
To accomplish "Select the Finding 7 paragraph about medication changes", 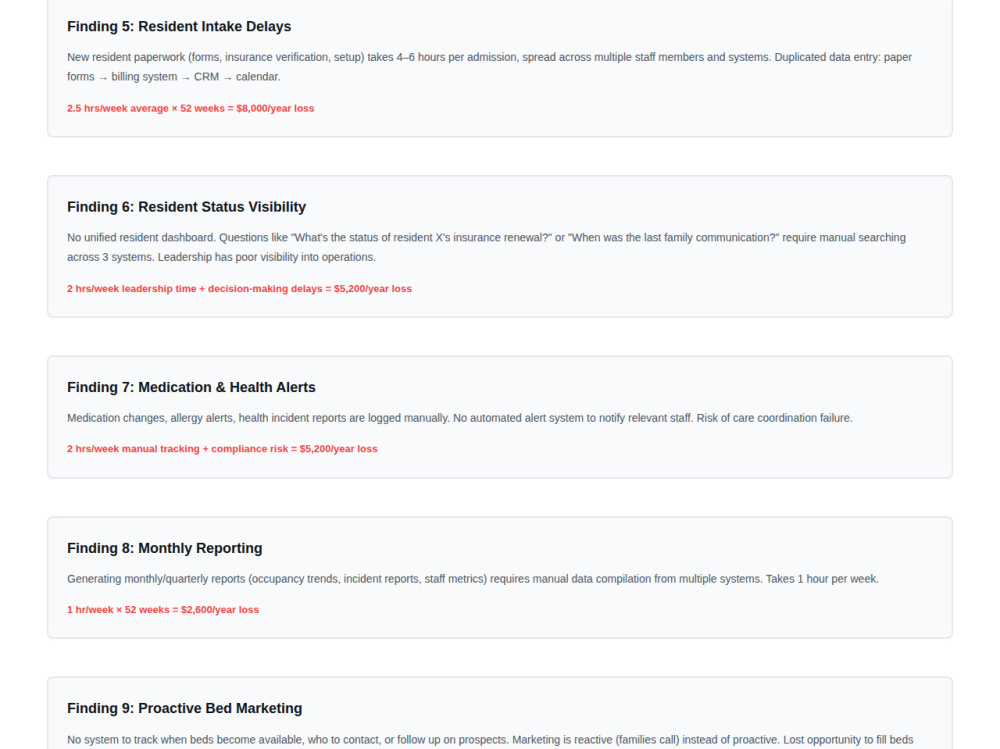I will tap(460, 418).
